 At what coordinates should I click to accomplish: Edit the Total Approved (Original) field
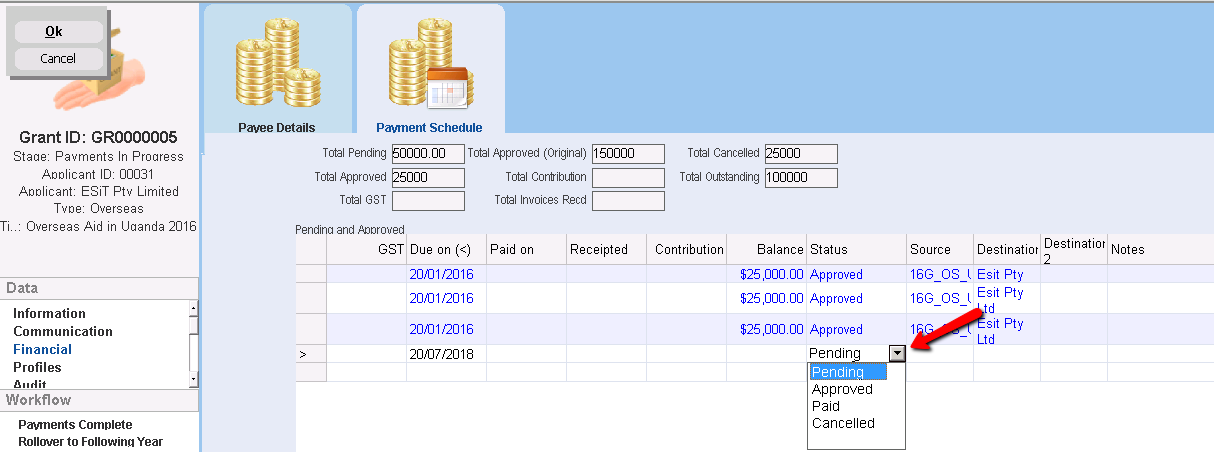tap(628, 154)
